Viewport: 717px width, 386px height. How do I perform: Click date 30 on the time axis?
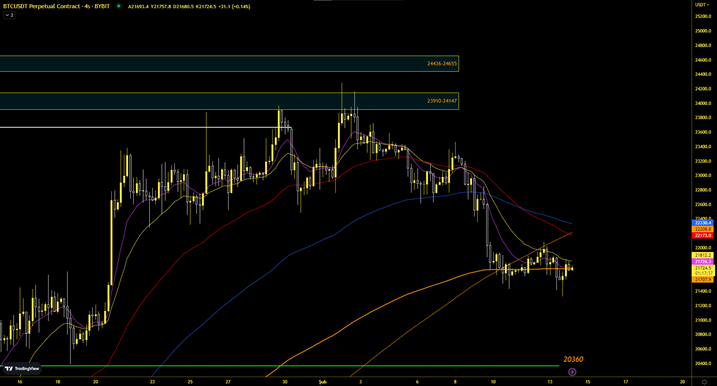tap(284, 382)
